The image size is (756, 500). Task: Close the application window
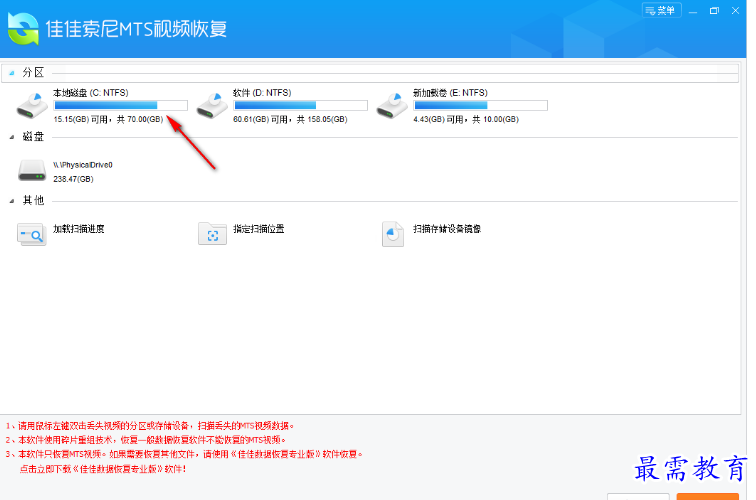tap(735, 11)
